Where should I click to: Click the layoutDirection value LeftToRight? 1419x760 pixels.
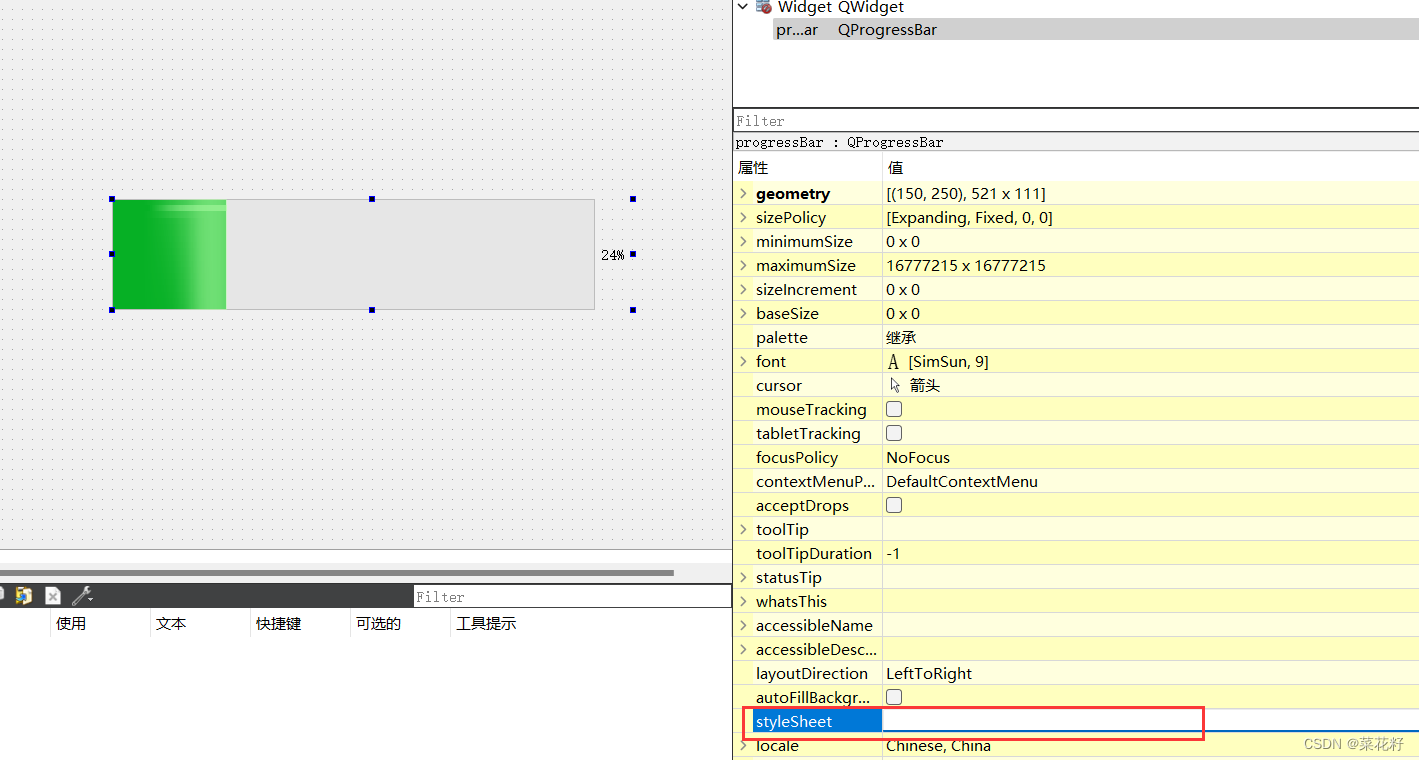pyautogui.click(x=929, y=673)
